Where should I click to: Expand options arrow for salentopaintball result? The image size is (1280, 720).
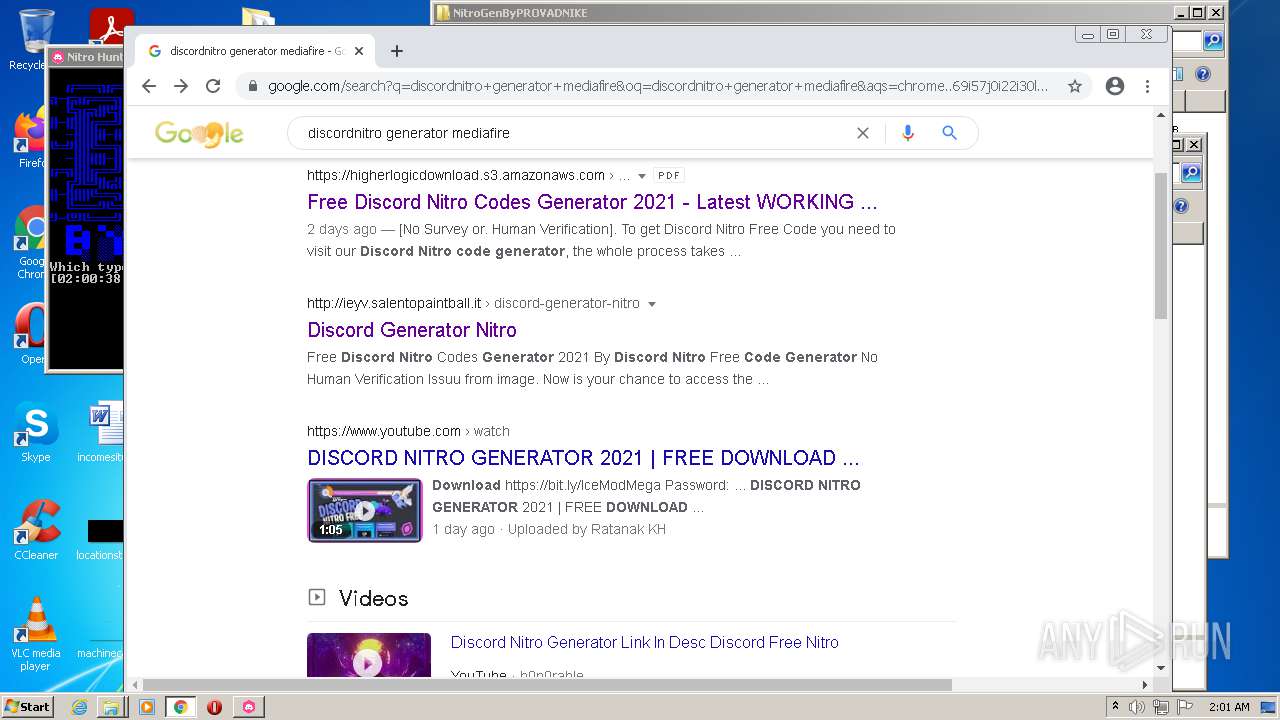(652, 304)
